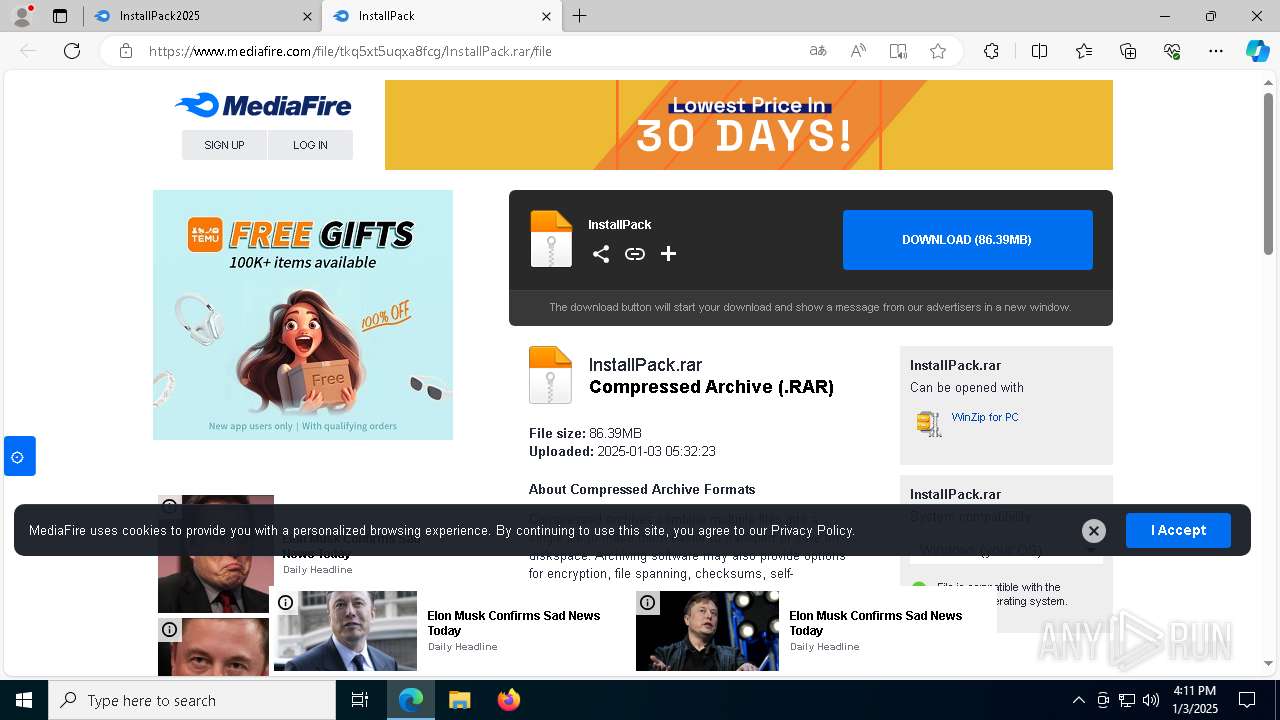Dismiss the cookie banner X
The height and width of the screenshot is (720, 1280).
(1094, 531)
